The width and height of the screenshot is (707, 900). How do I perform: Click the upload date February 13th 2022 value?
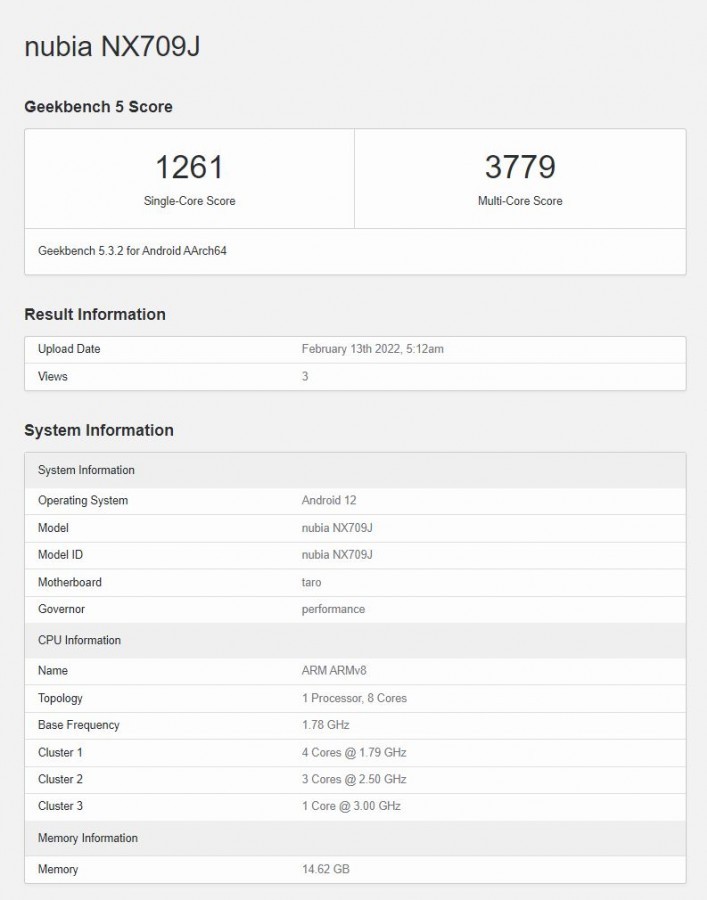tap(372, 349)
